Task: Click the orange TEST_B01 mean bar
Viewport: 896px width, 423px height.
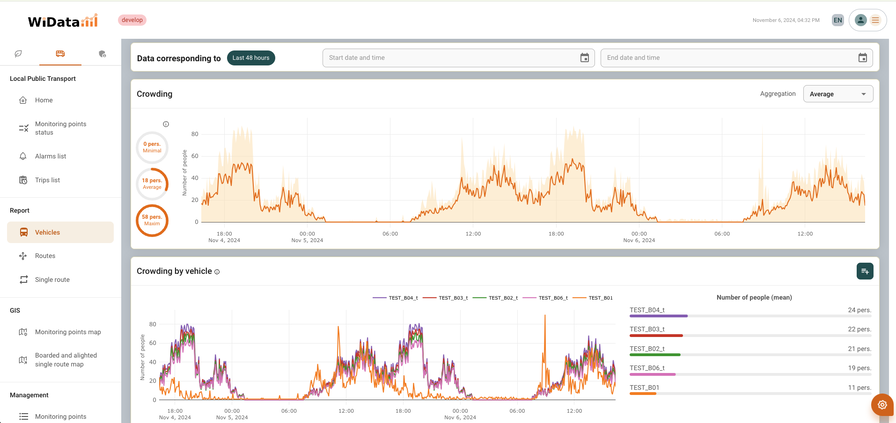Action: tap(643, 393)
